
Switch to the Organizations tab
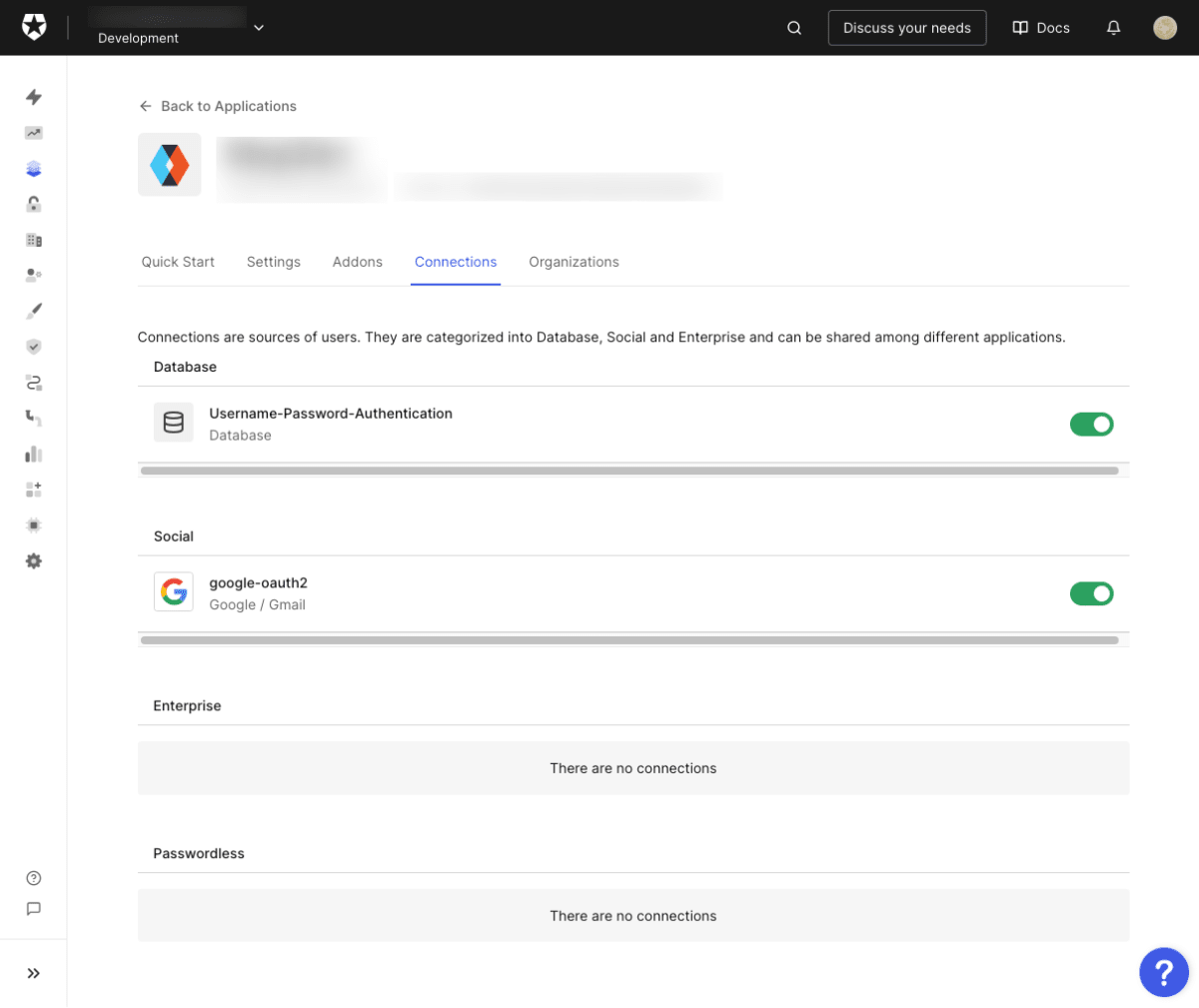[x=575, y=262]
